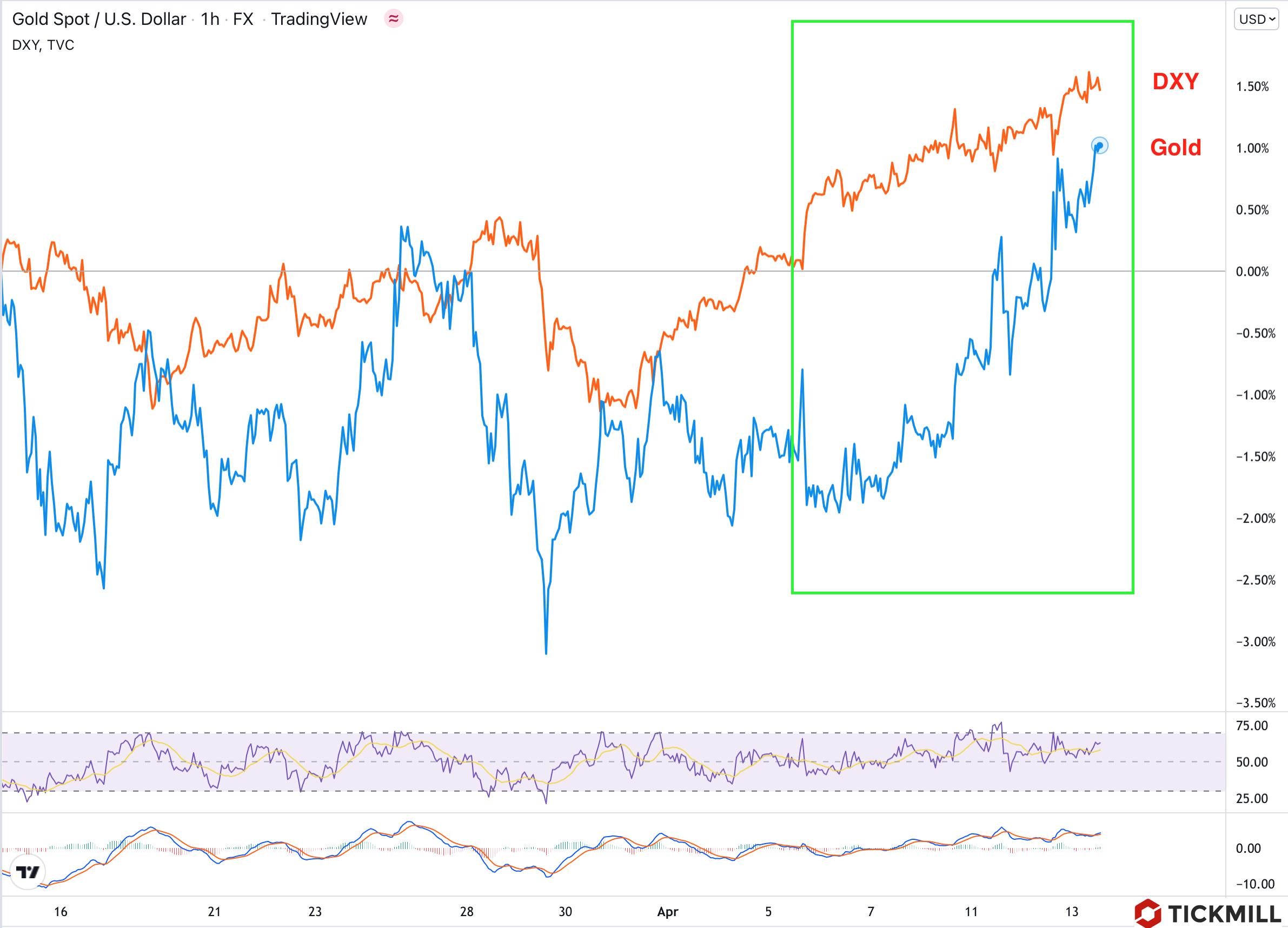Click the −10.00 label on the MACD scale

[1254, 884]
